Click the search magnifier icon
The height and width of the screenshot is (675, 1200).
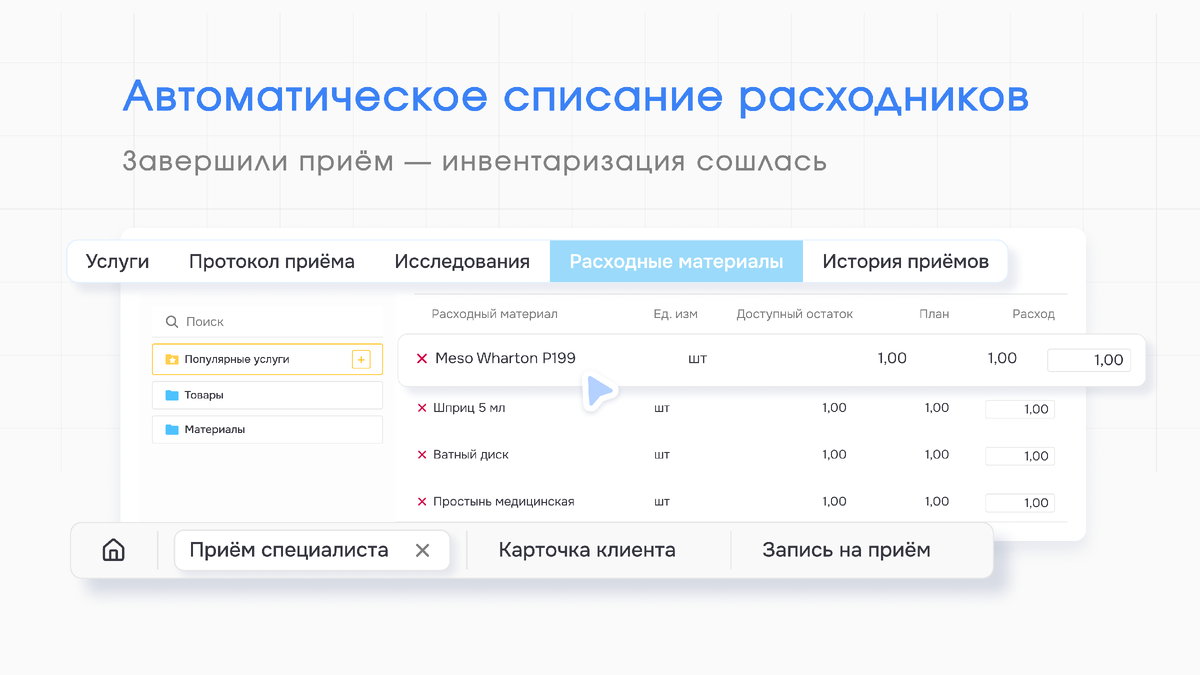pyautogui.click(x=171, y=322)
